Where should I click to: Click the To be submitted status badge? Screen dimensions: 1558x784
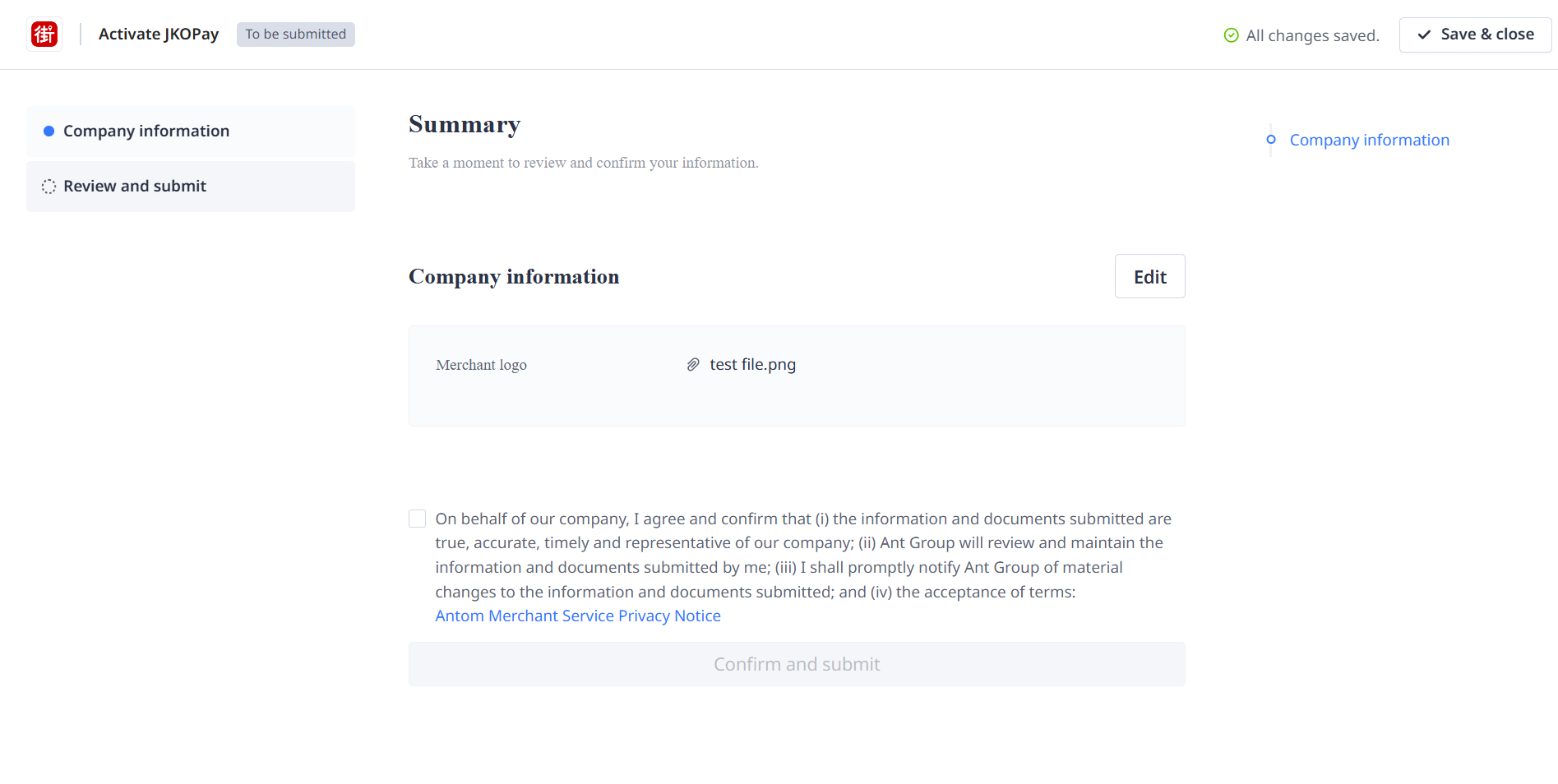[295, 35]
